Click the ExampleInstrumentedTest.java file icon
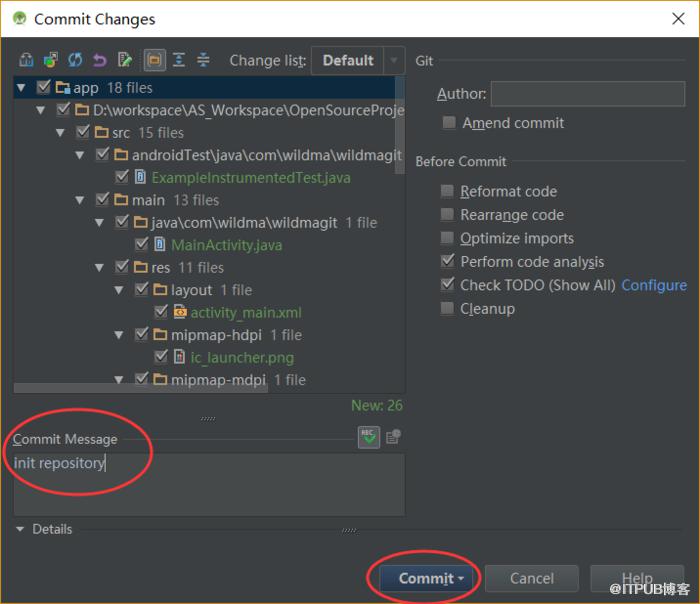 140,177
